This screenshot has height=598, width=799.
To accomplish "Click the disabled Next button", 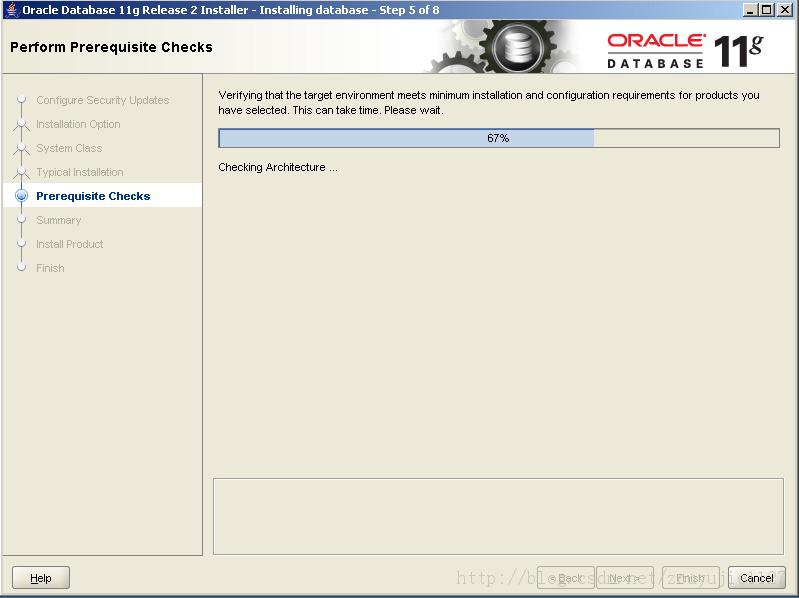I will [x=625, y=578].
